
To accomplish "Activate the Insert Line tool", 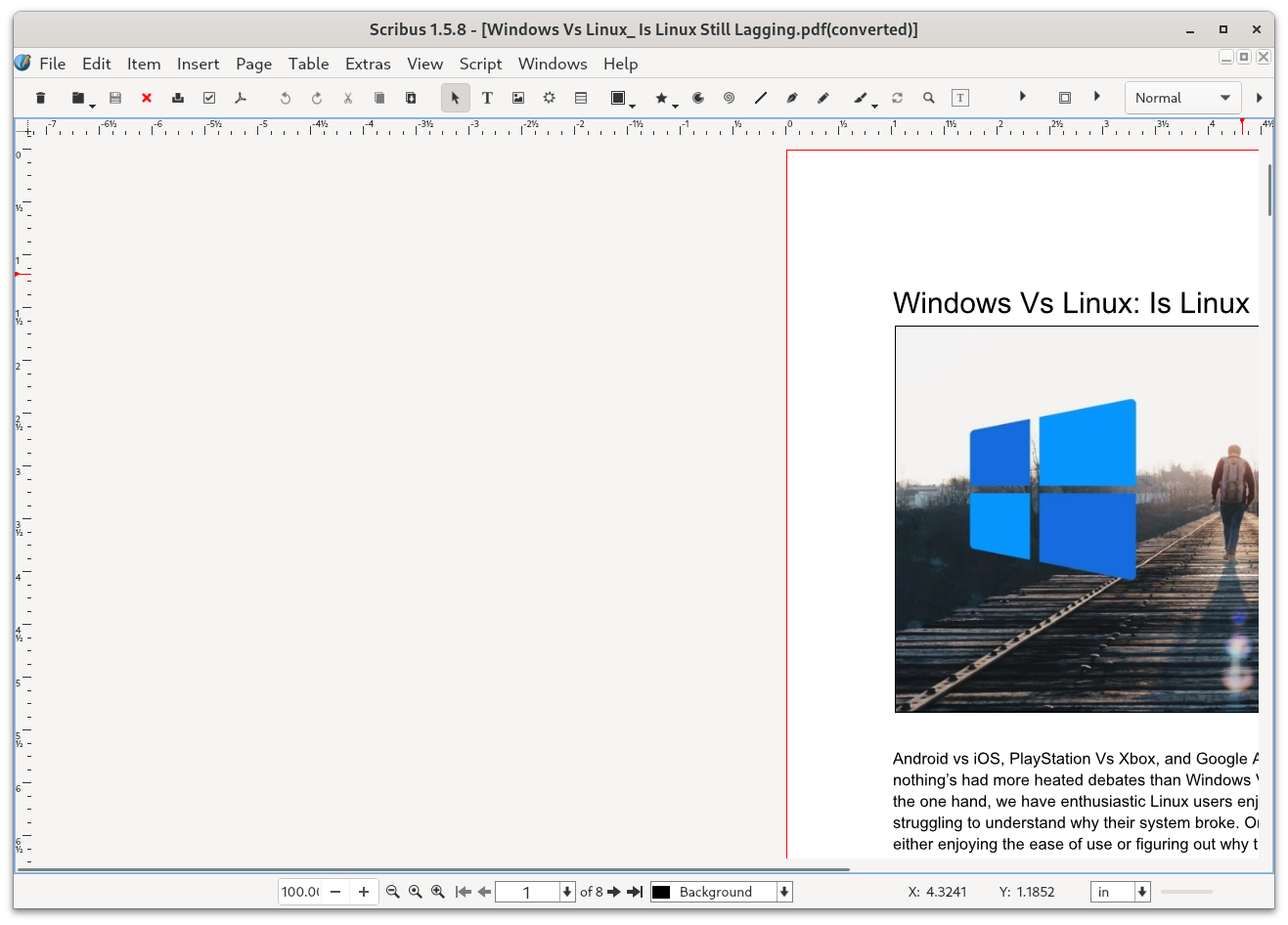I will click(x=761, y=98).
